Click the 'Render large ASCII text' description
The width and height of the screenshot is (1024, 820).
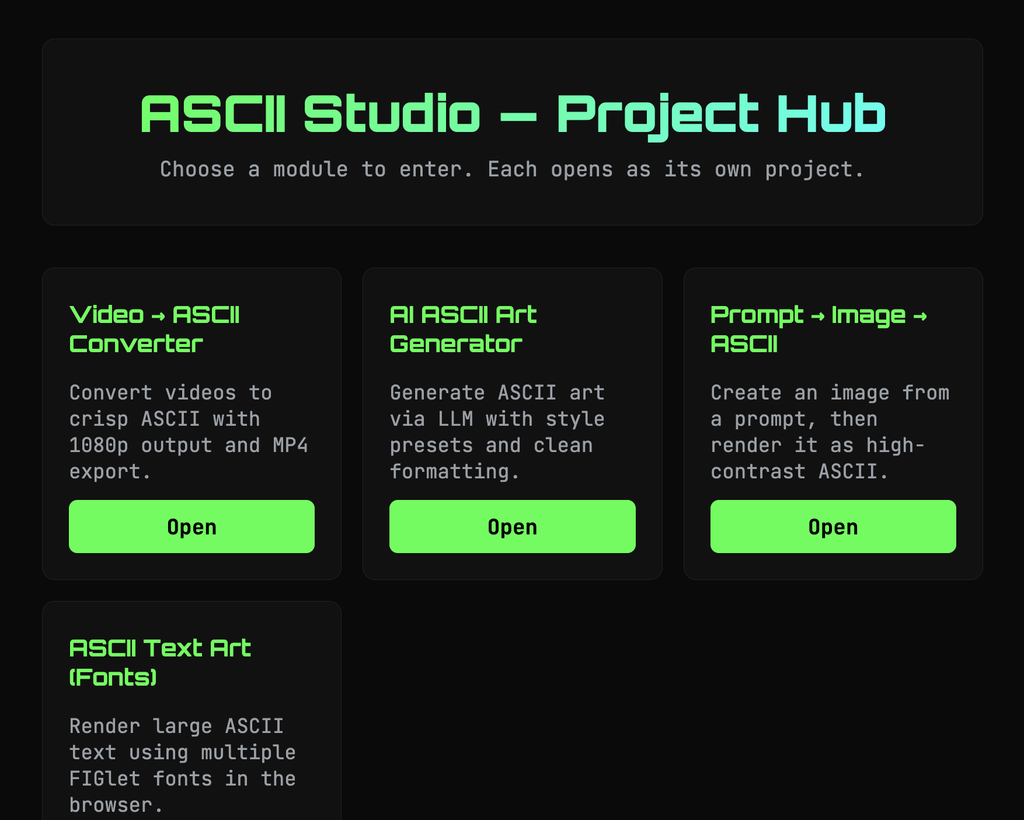pos(182,765)
